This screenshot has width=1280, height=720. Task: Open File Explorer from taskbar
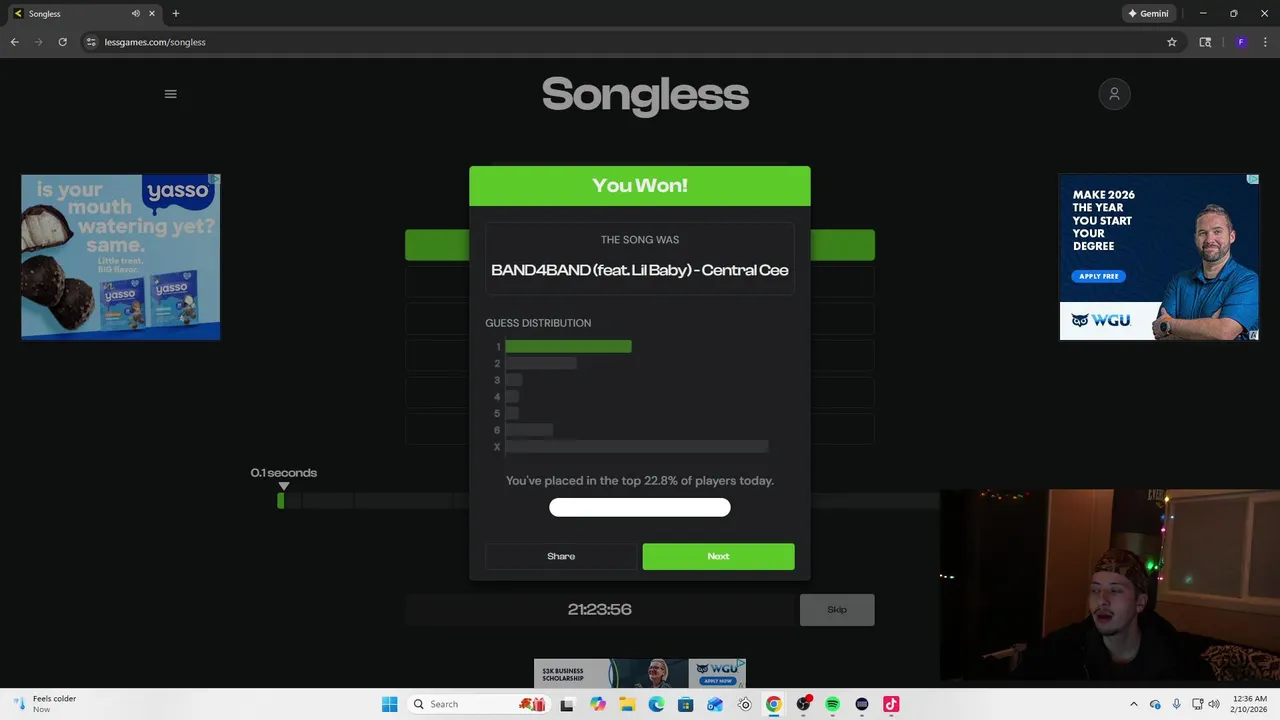(627, 704)
